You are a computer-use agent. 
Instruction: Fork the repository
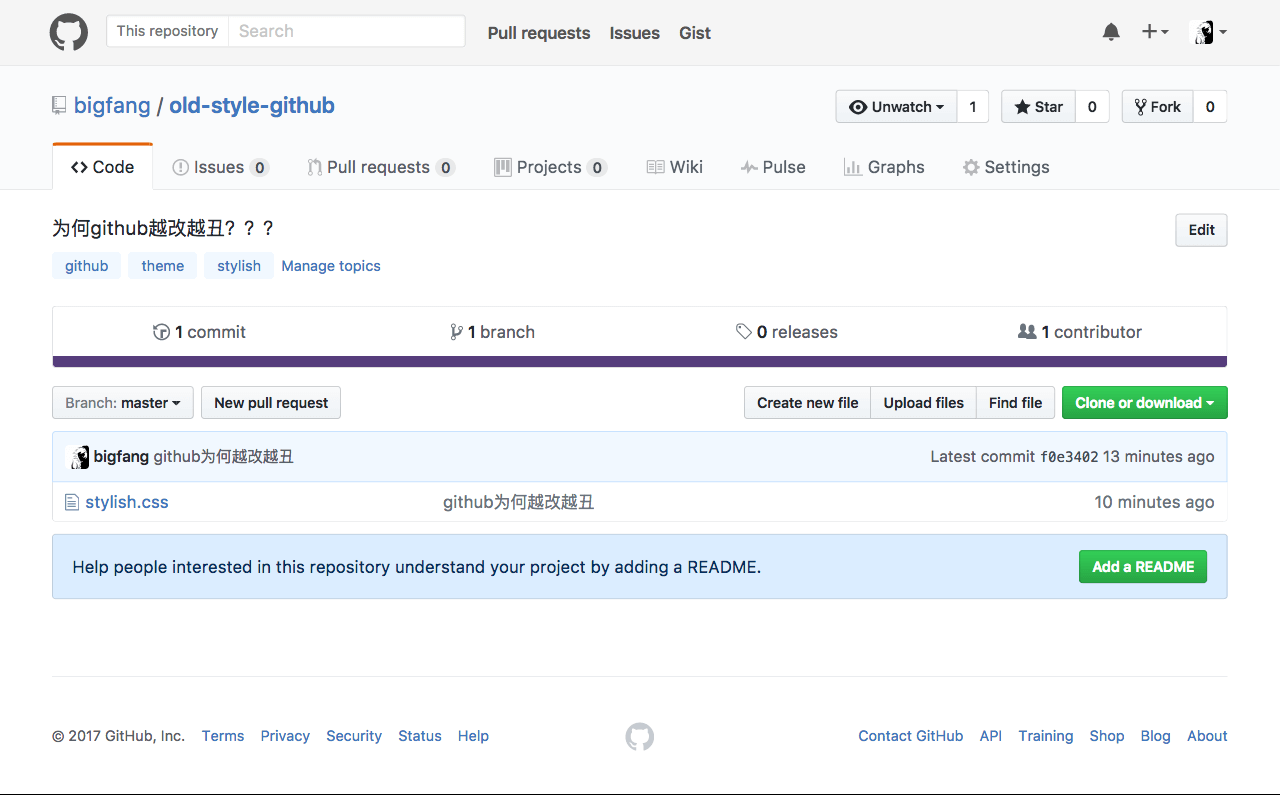click(1157, 107)
